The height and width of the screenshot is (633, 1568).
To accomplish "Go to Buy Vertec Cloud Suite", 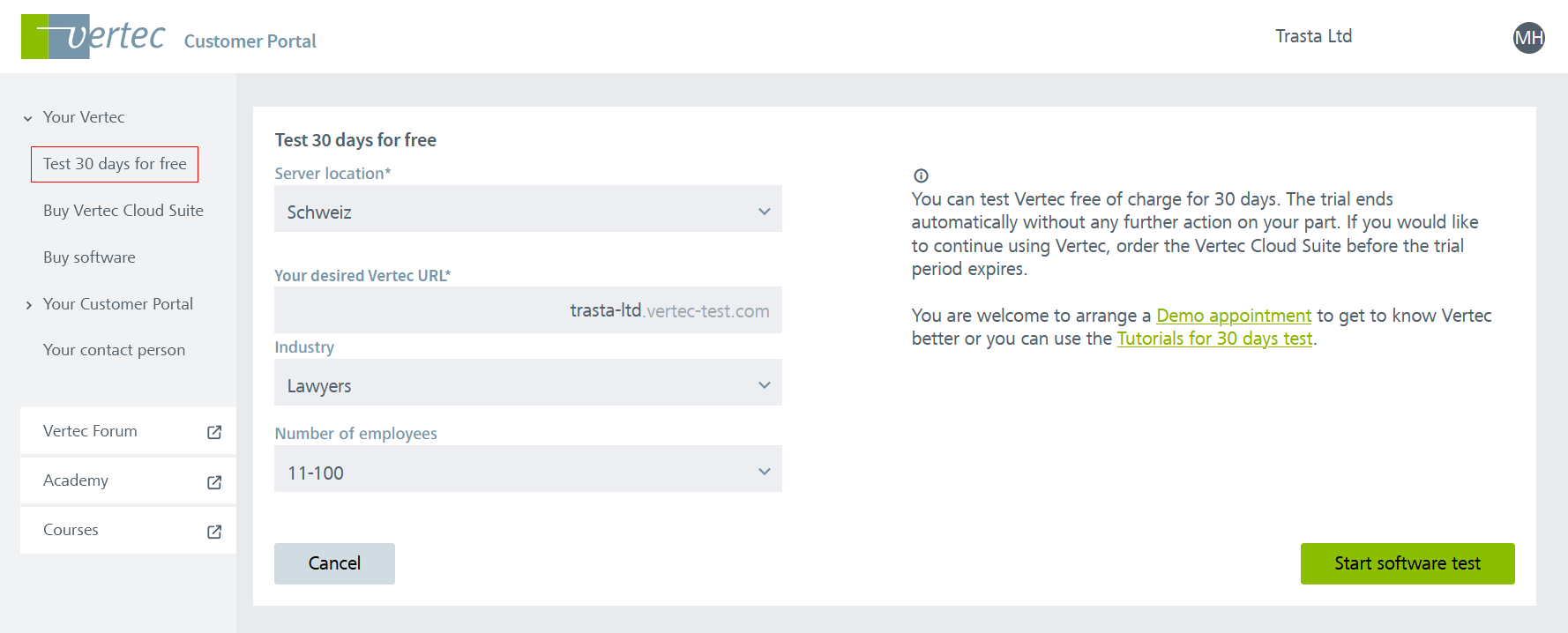I will (123, 211).
